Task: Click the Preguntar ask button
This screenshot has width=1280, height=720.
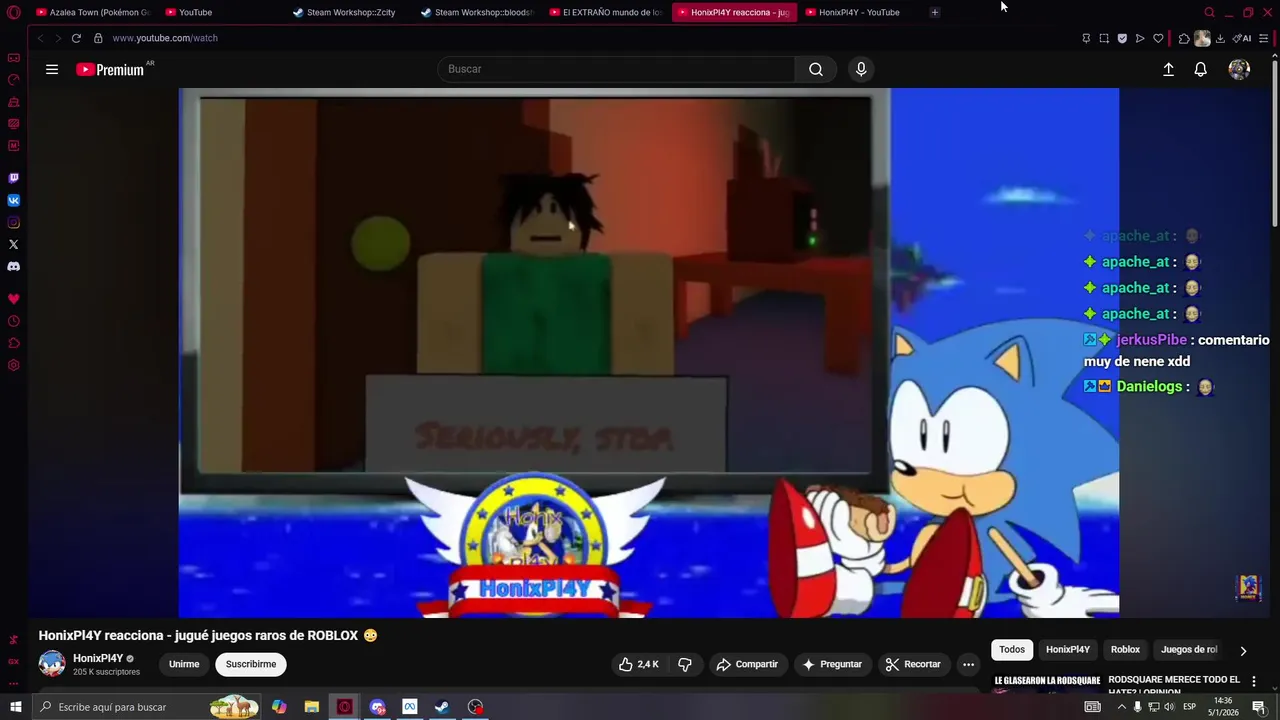Action: point(832,664)
